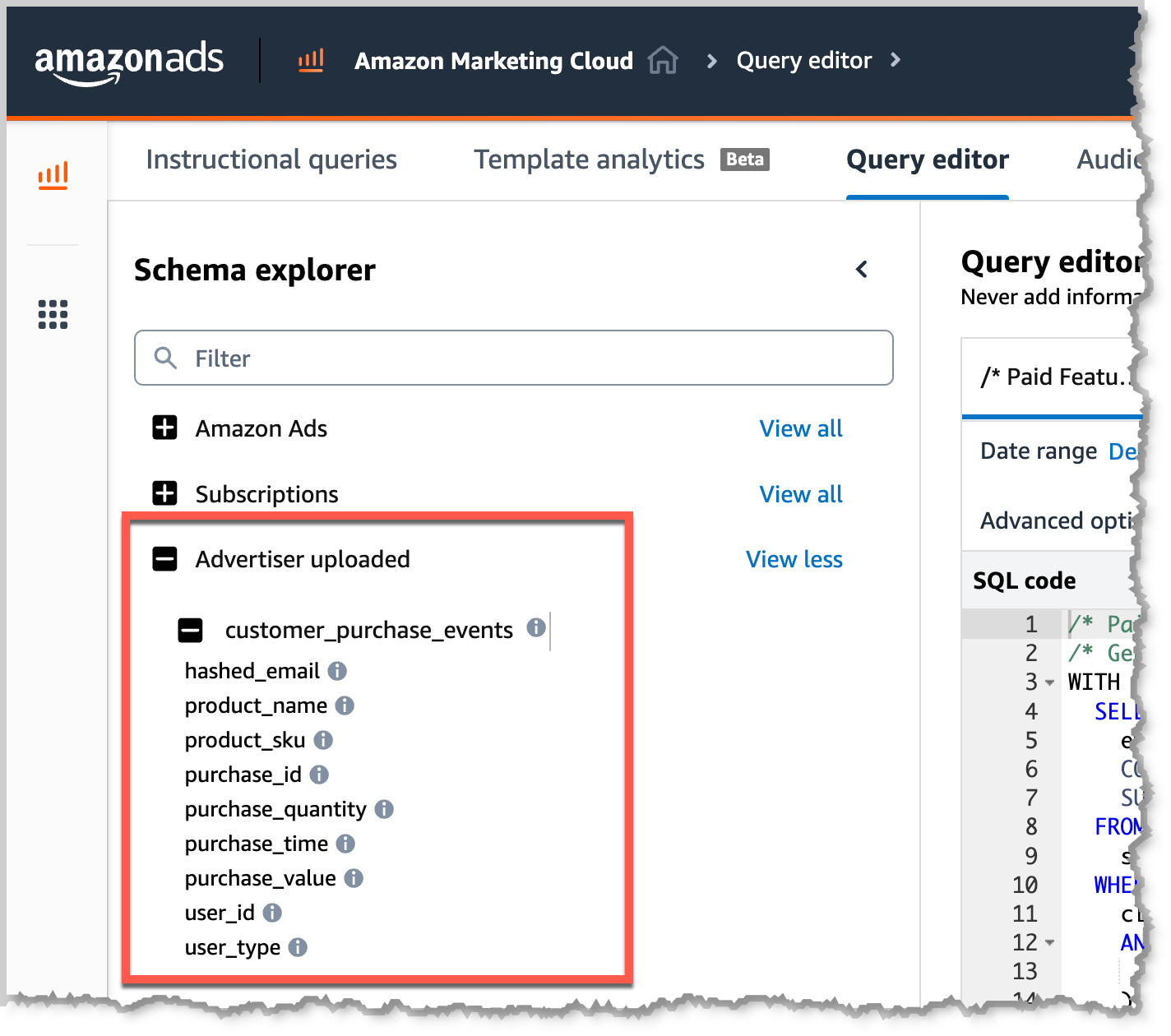Image resolution: width=1171 pixels, height=1036 pixels.
Task: Expand the Subscriptions schema section
Action: (164, 493)
